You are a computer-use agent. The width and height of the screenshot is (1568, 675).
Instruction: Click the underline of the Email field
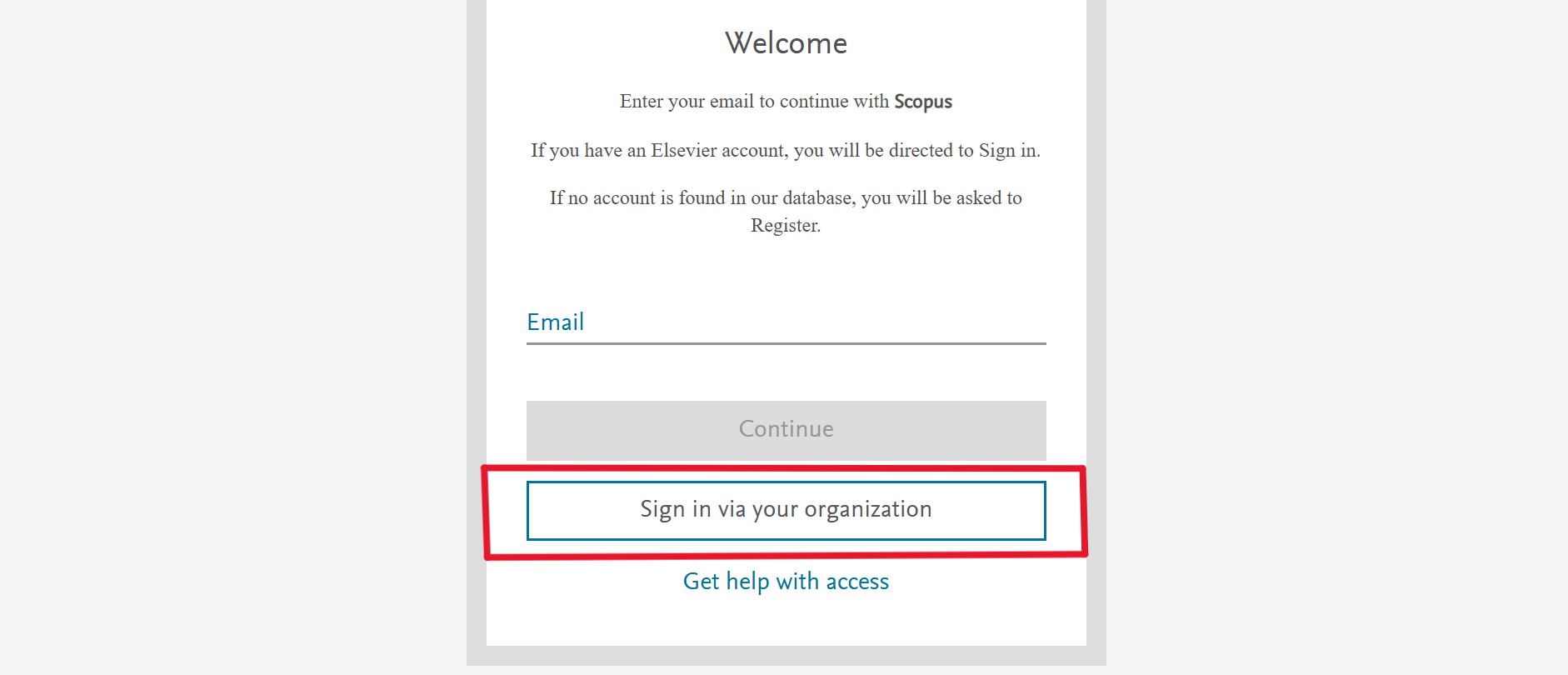point(786,342)
